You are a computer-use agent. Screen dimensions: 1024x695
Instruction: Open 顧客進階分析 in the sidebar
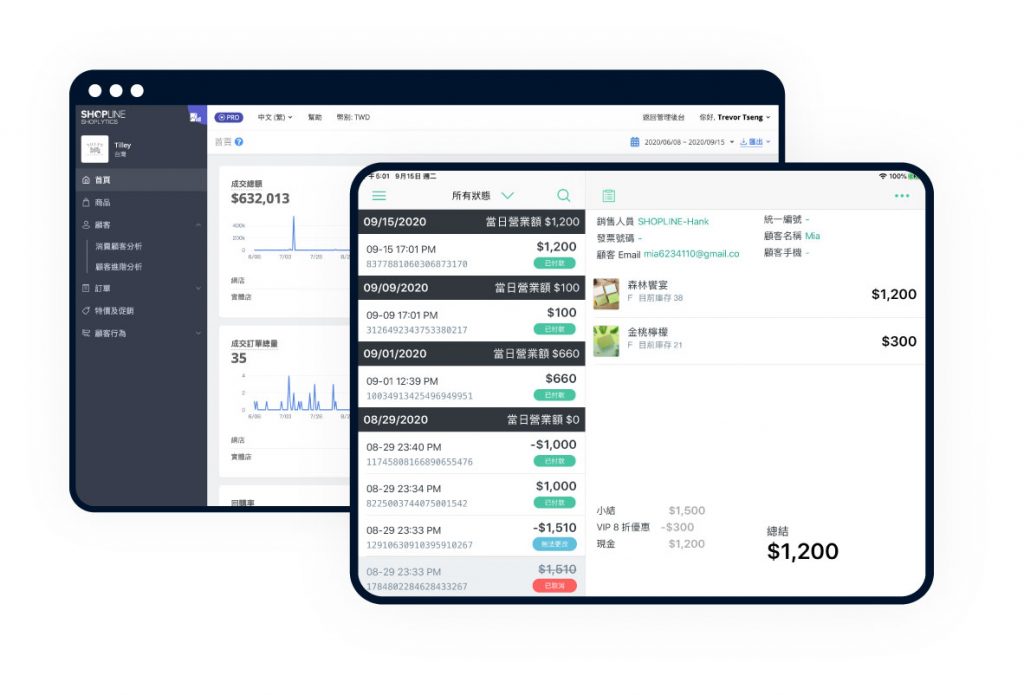point(119,267)
